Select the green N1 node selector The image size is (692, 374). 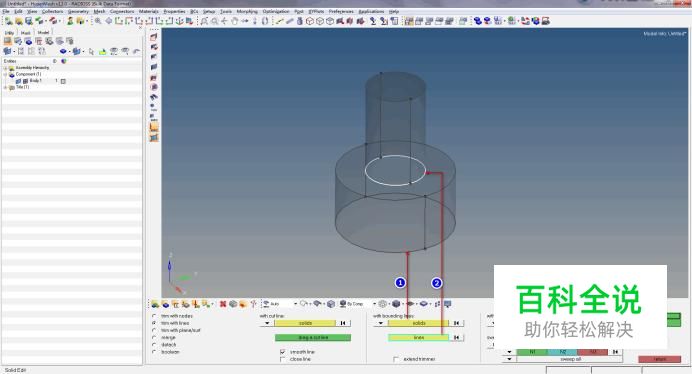532,352
